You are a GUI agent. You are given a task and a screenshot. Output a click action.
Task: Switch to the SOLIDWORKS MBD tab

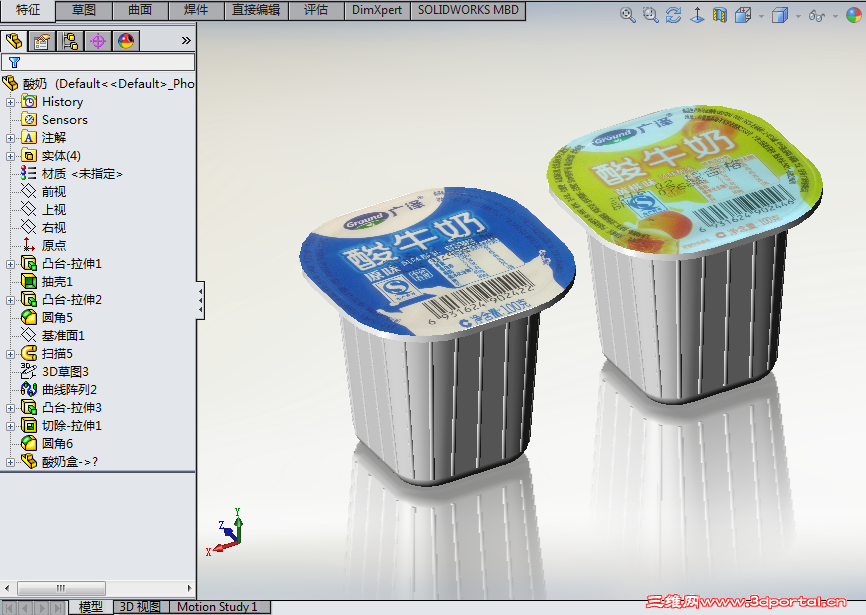(468, 10)
